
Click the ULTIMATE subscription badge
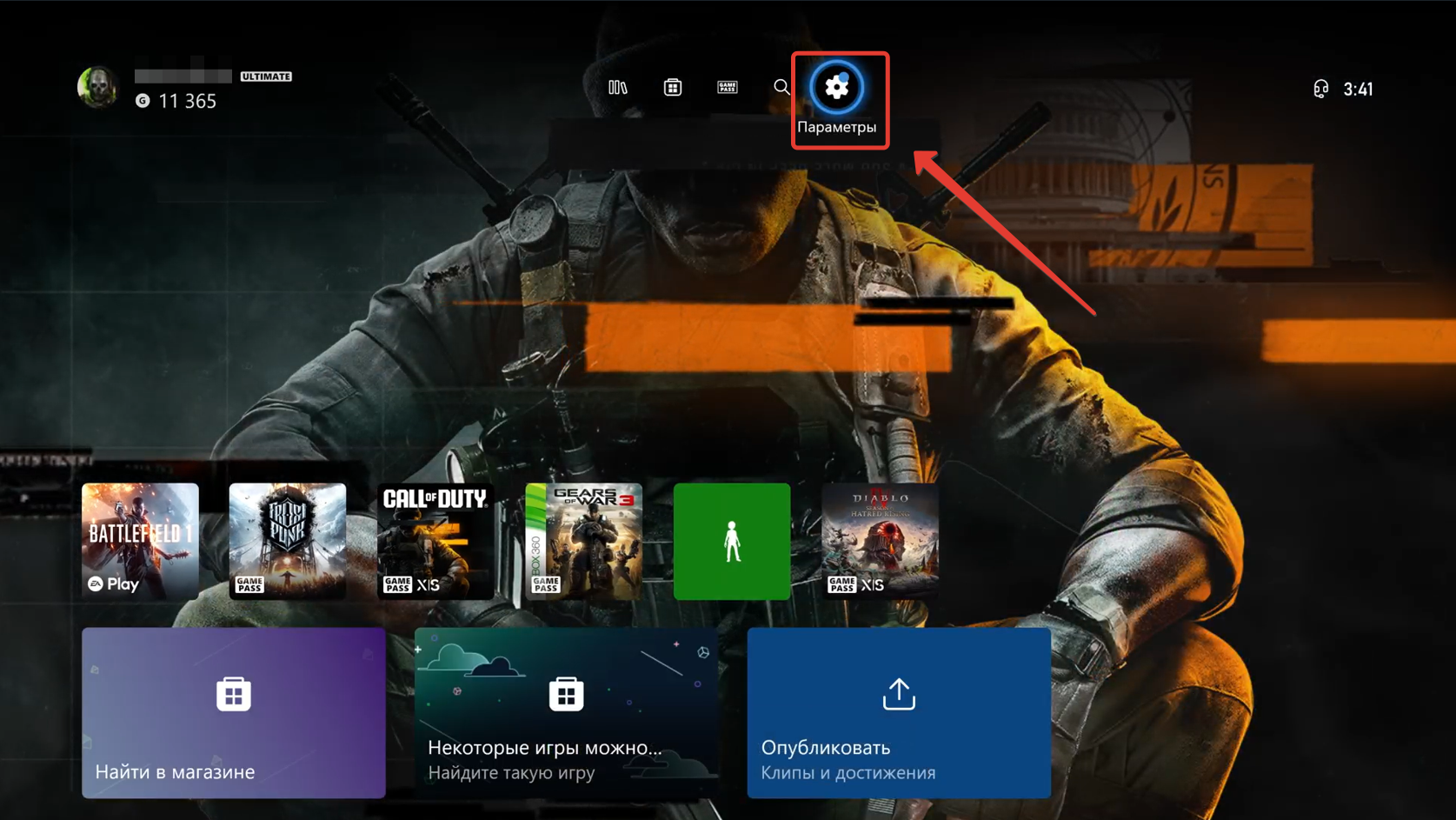pos(266,77)
